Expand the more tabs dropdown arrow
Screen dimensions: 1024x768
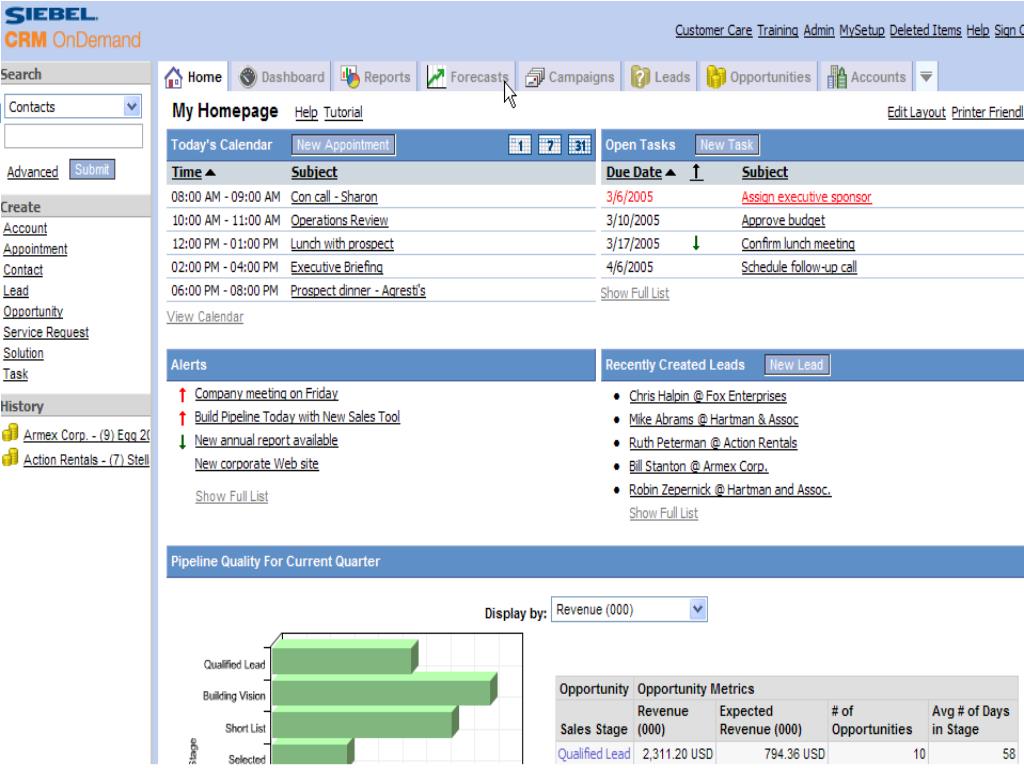point(926,77)
